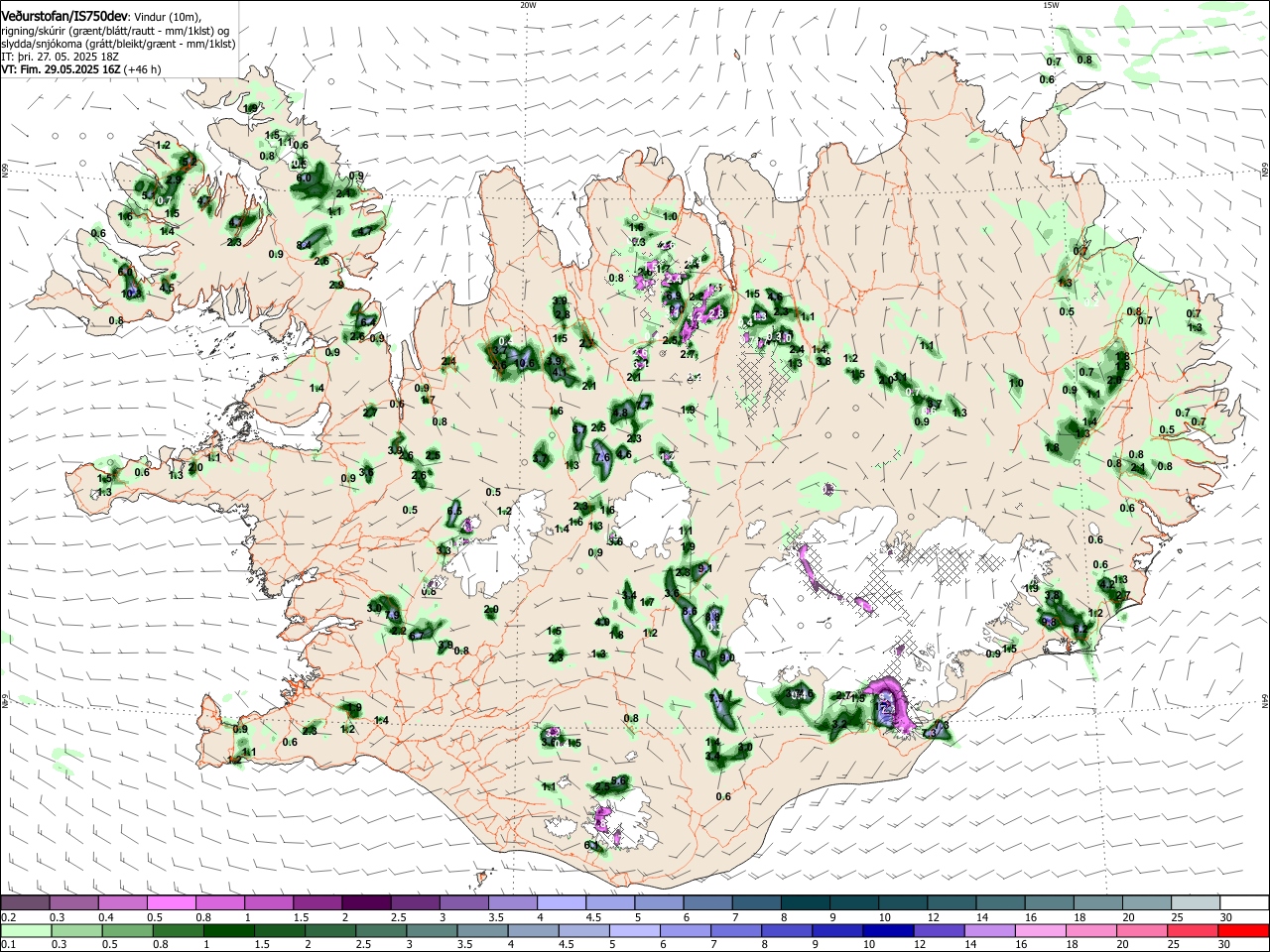Click the 'slydda/snjókoma' legend description line
Viewport: 1270px width, 952px height.
[x=118, y=44]
